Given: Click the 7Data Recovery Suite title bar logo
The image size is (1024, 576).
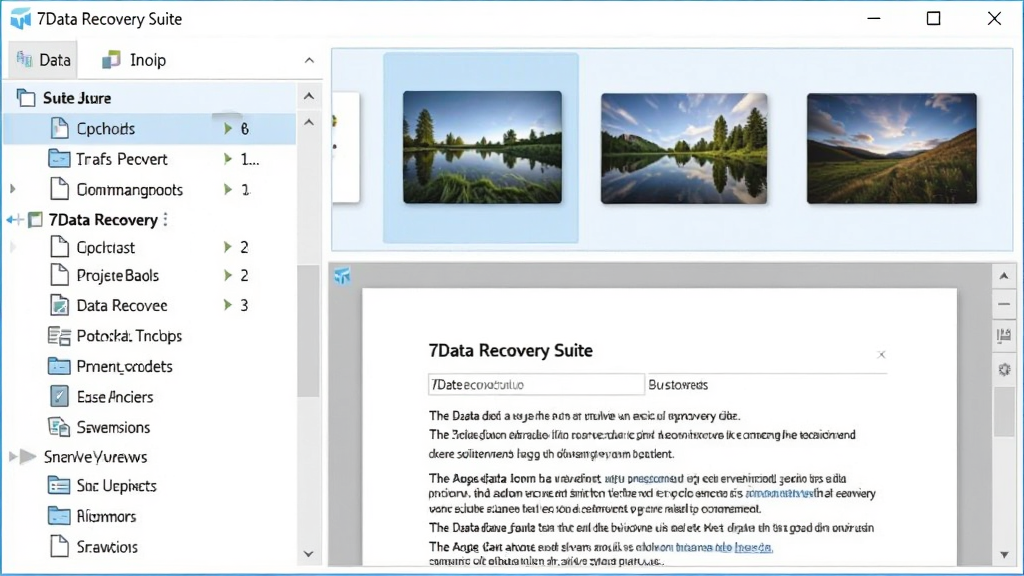Looking at the screenshot, I should point(20,19).
